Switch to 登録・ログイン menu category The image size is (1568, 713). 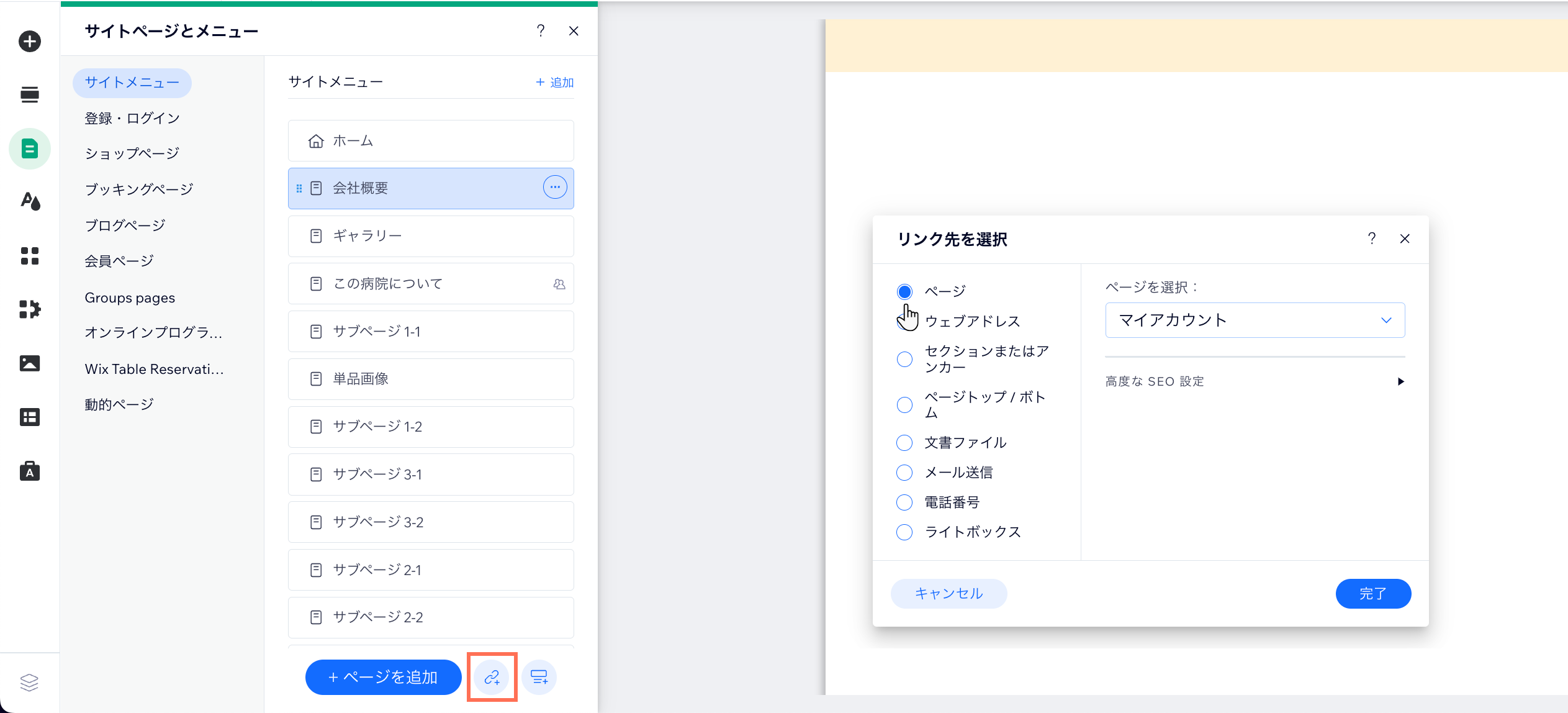pos(132,118)
